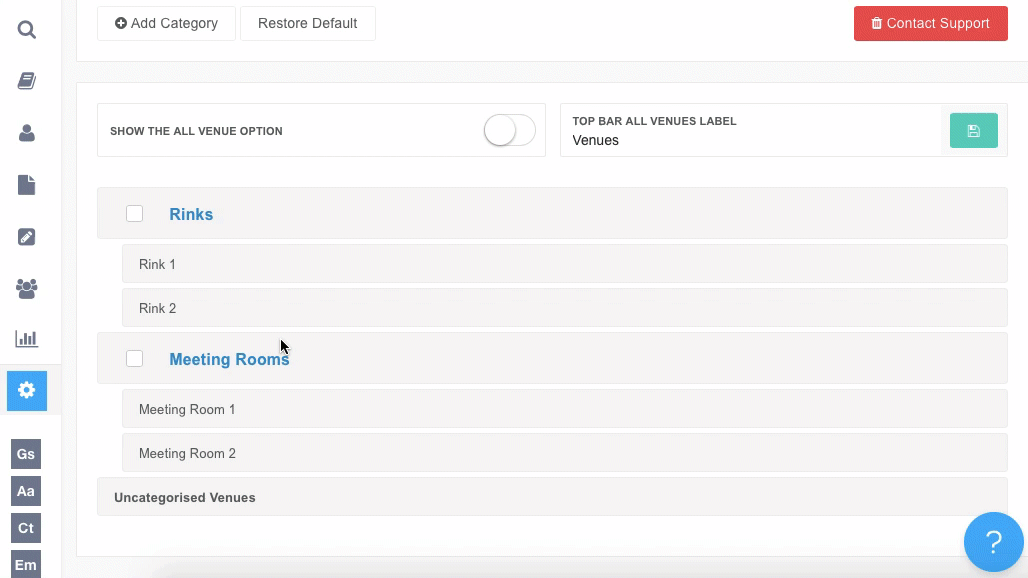The image size is (1028, 578).
Task: Click the green save label button
Action: [973, 131]
